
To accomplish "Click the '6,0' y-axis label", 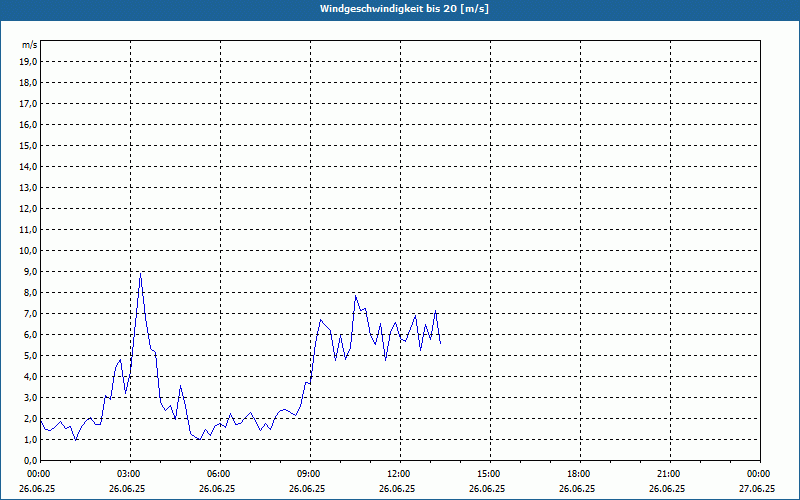I will click(x=31, y=335).
